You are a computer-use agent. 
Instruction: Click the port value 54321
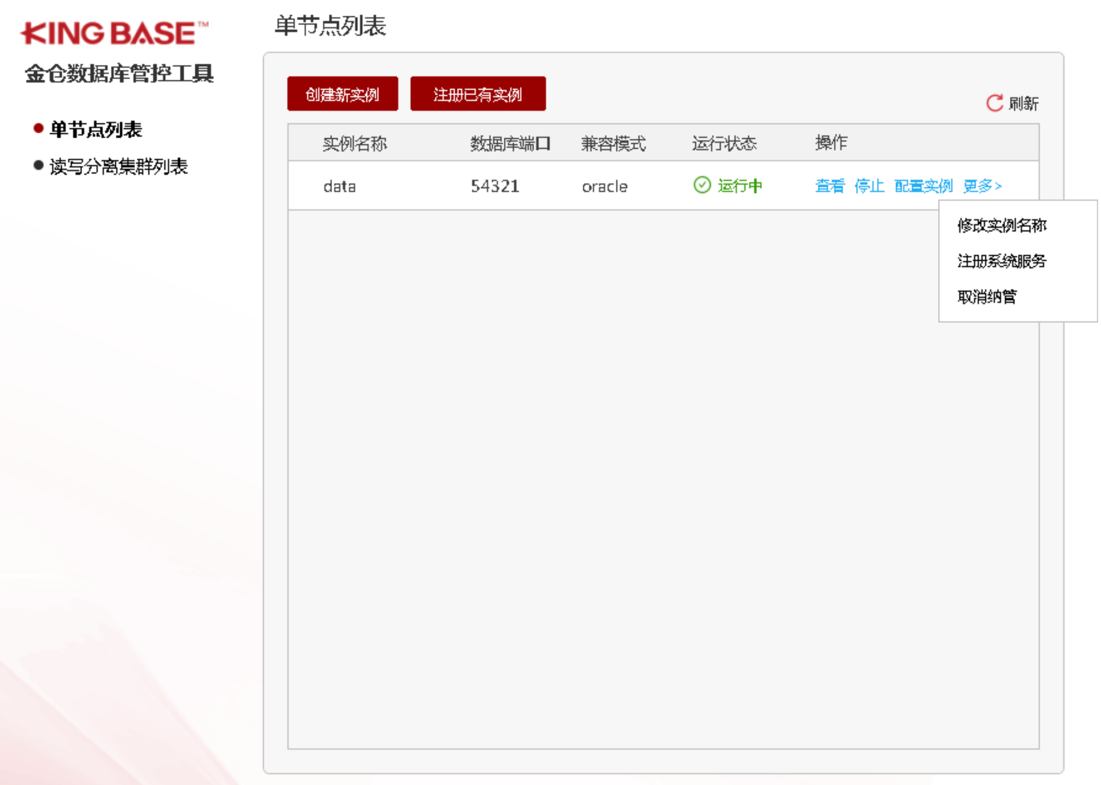(x=495, y=186)
